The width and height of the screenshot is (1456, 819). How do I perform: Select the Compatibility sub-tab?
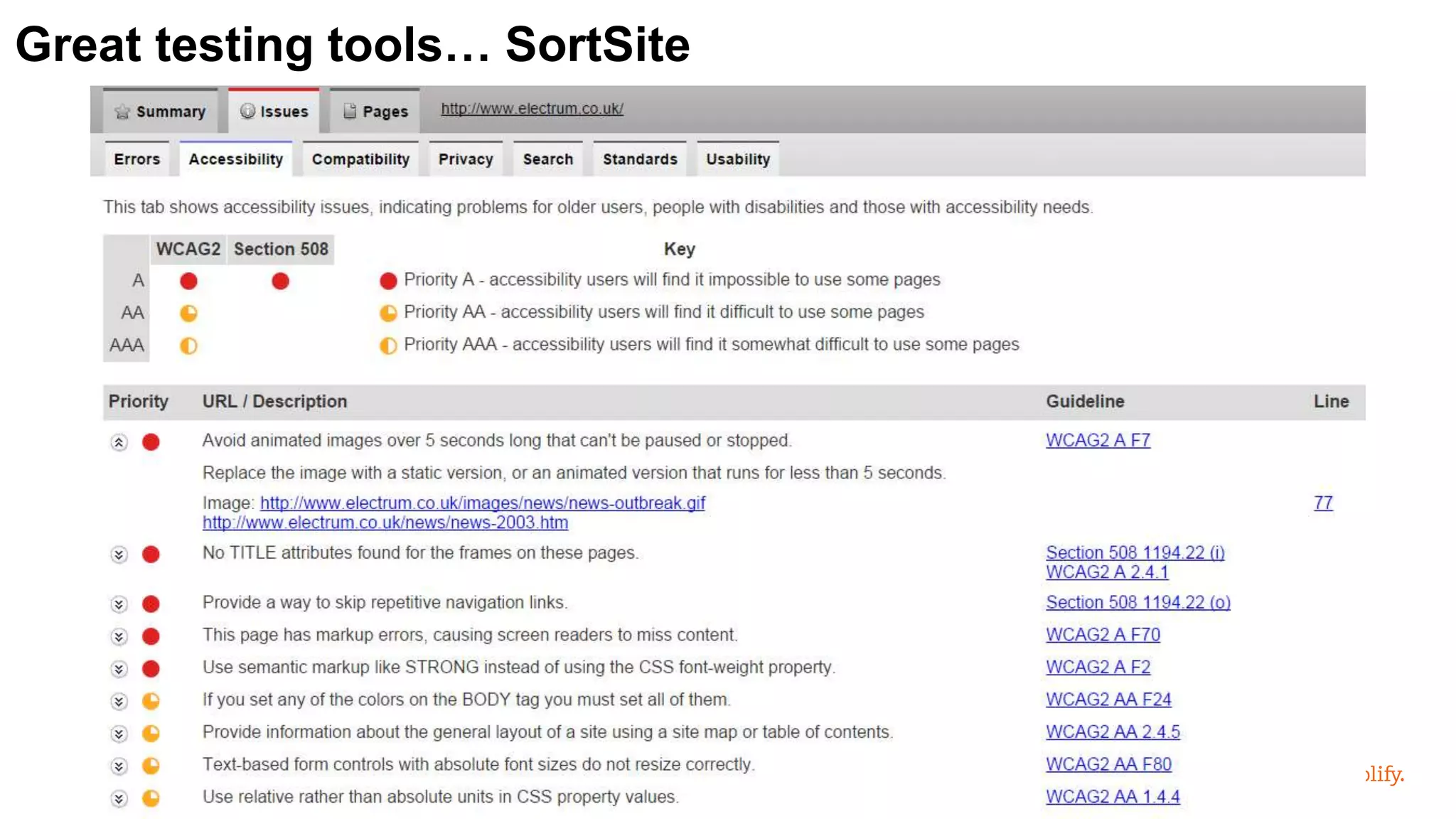pos(360,159)
